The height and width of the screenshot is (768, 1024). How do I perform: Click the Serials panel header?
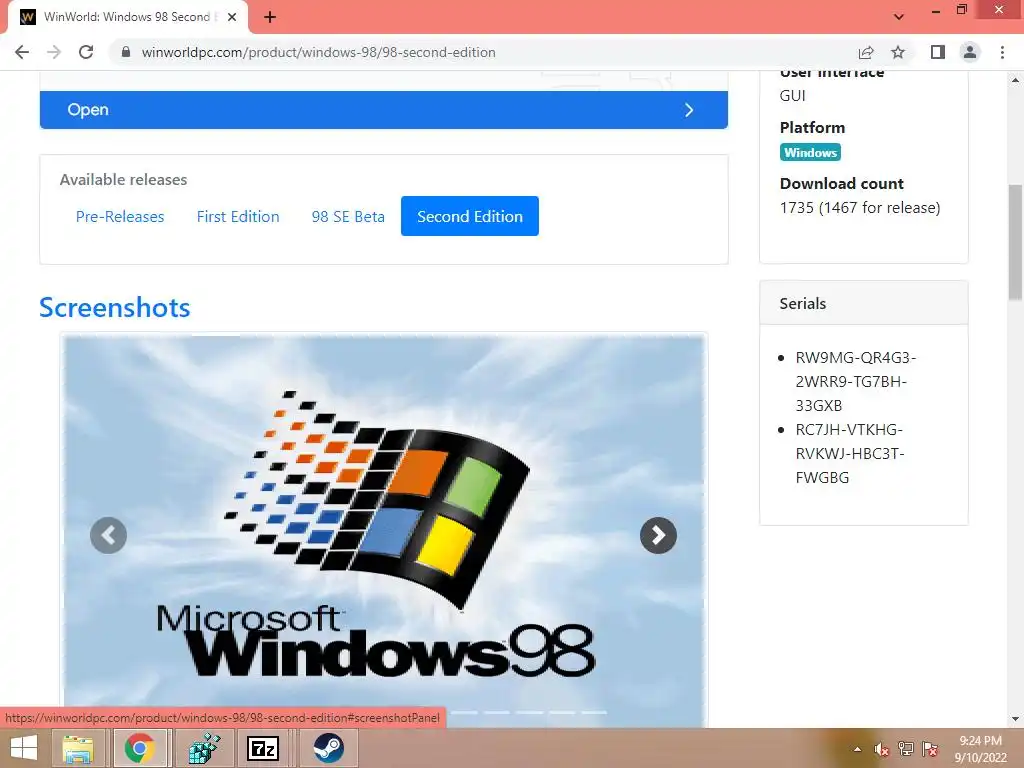(863, 303)
